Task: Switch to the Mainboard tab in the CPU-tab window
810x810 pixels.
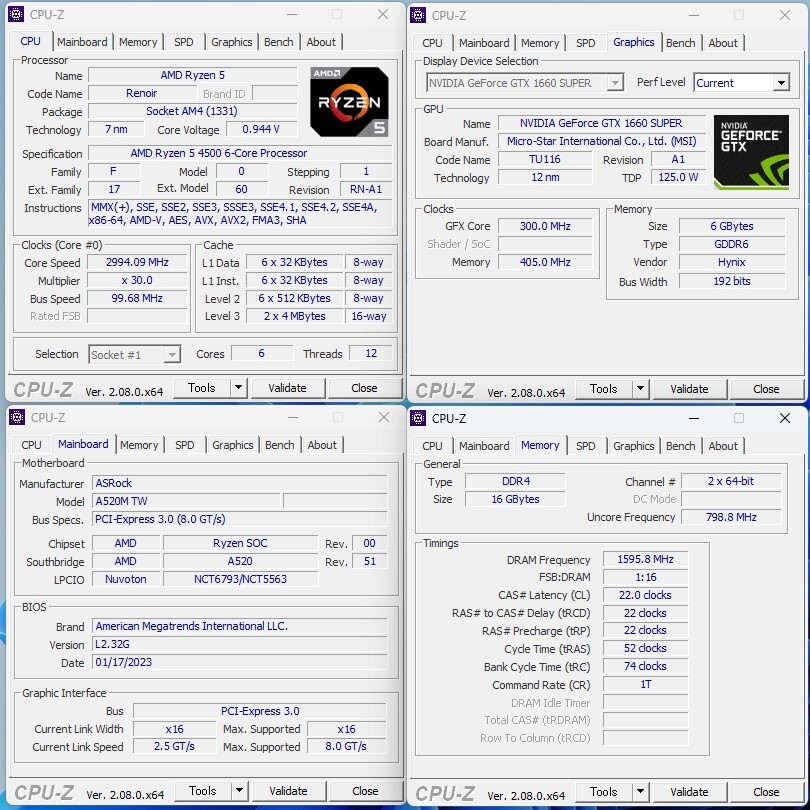Action: click(x=82, y=42)
